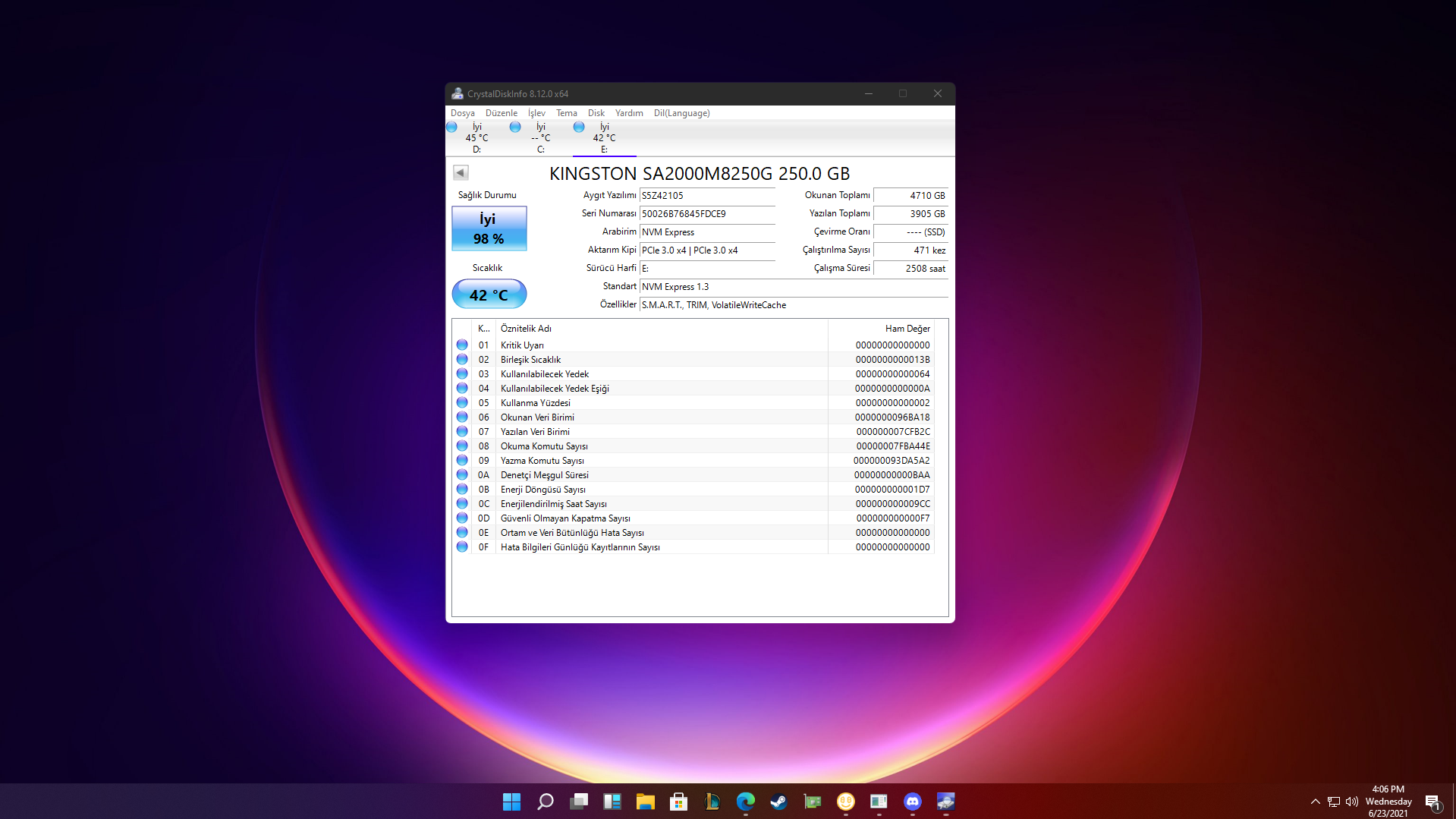This screenshot has height=819, width=1456.
Task: Select the raw value 000000000000F7
Action: click(x=893, y=518)
